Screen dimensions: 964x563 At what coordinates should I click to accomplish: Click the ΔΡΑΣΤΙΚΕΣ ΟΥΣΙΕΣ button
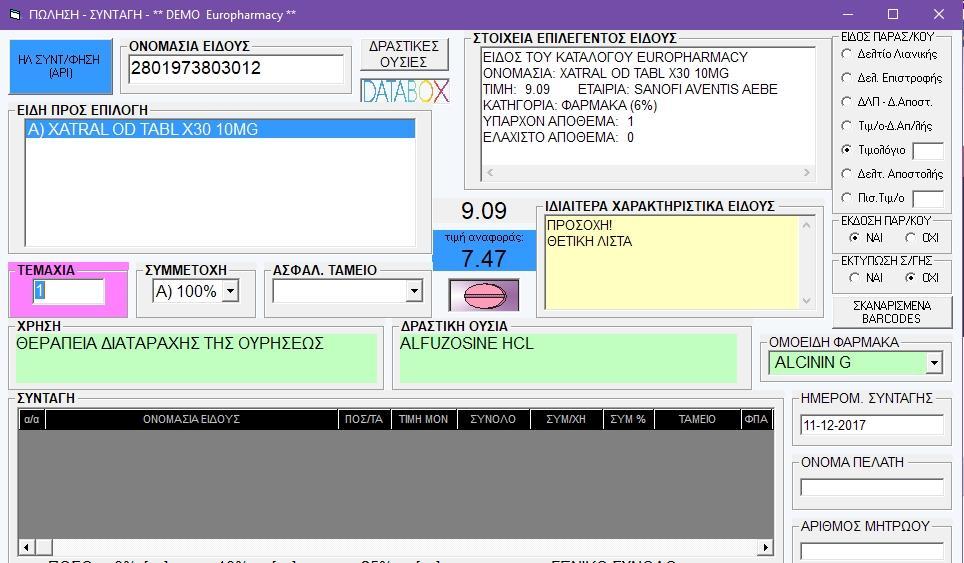(404, 54)
